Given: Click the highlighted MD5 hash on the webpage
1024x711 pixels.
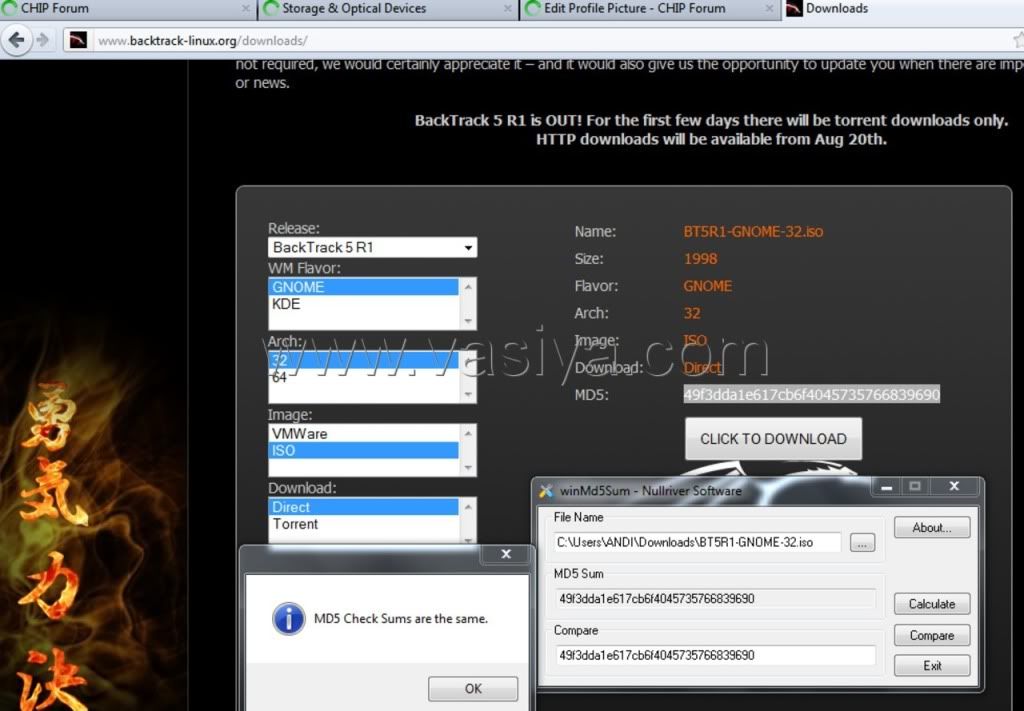Looking at the screenshot, I should (x=812, y=394).
